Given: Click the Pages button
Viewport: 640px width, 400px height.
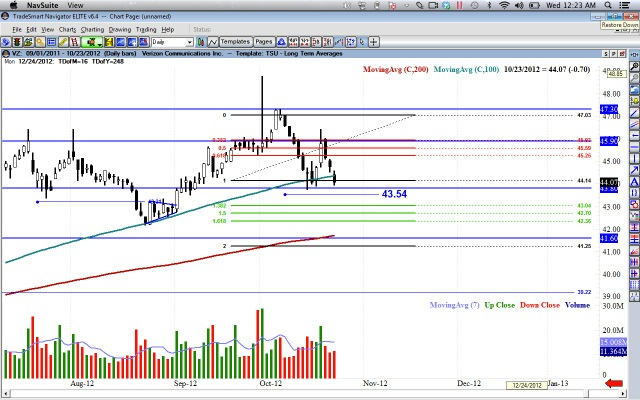Looking at the screenshot, I should tap(264, 43).
